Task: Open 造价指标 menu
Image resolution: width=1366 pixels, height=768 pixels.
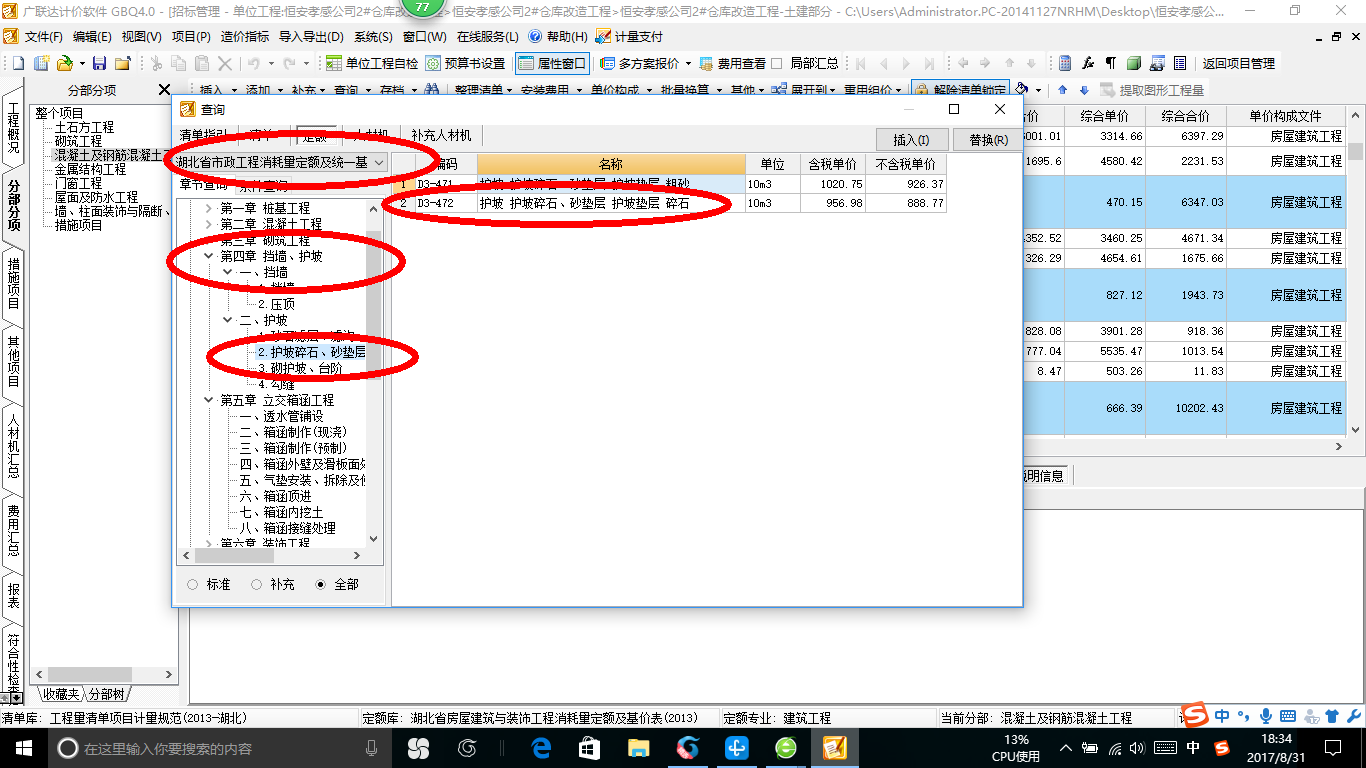Action: pos(244,36)
